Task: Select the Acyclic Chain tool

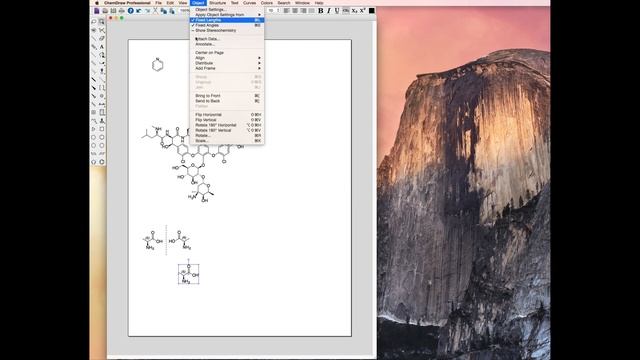Action: [x=93, y=121]
